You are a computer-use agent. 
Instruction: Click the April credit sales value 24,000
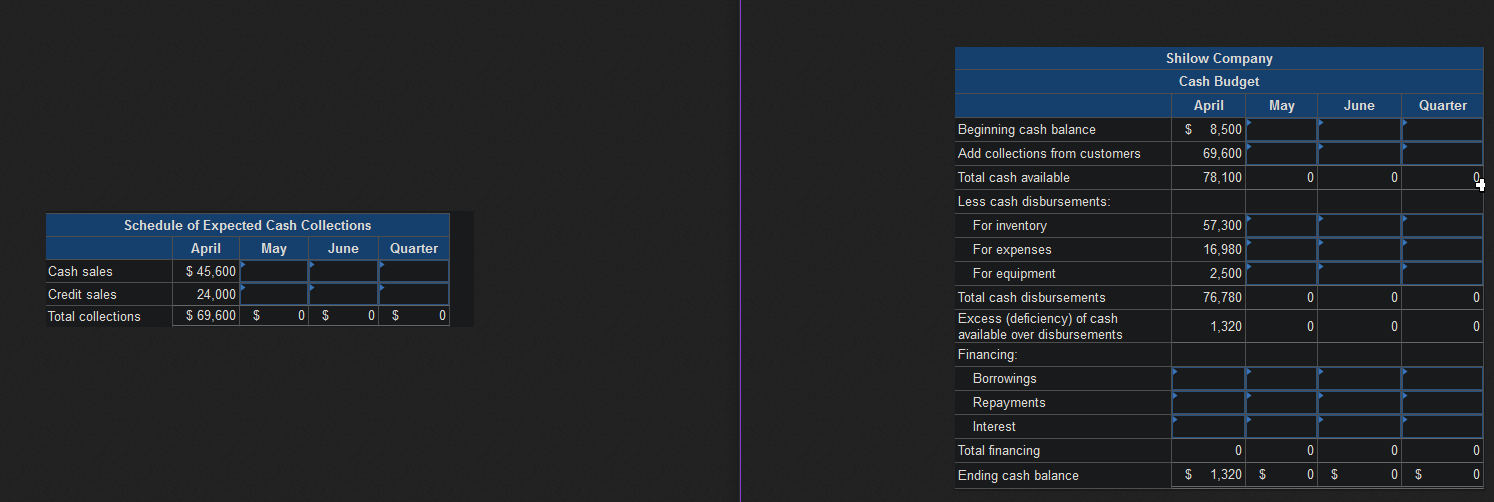click(217, 294)
